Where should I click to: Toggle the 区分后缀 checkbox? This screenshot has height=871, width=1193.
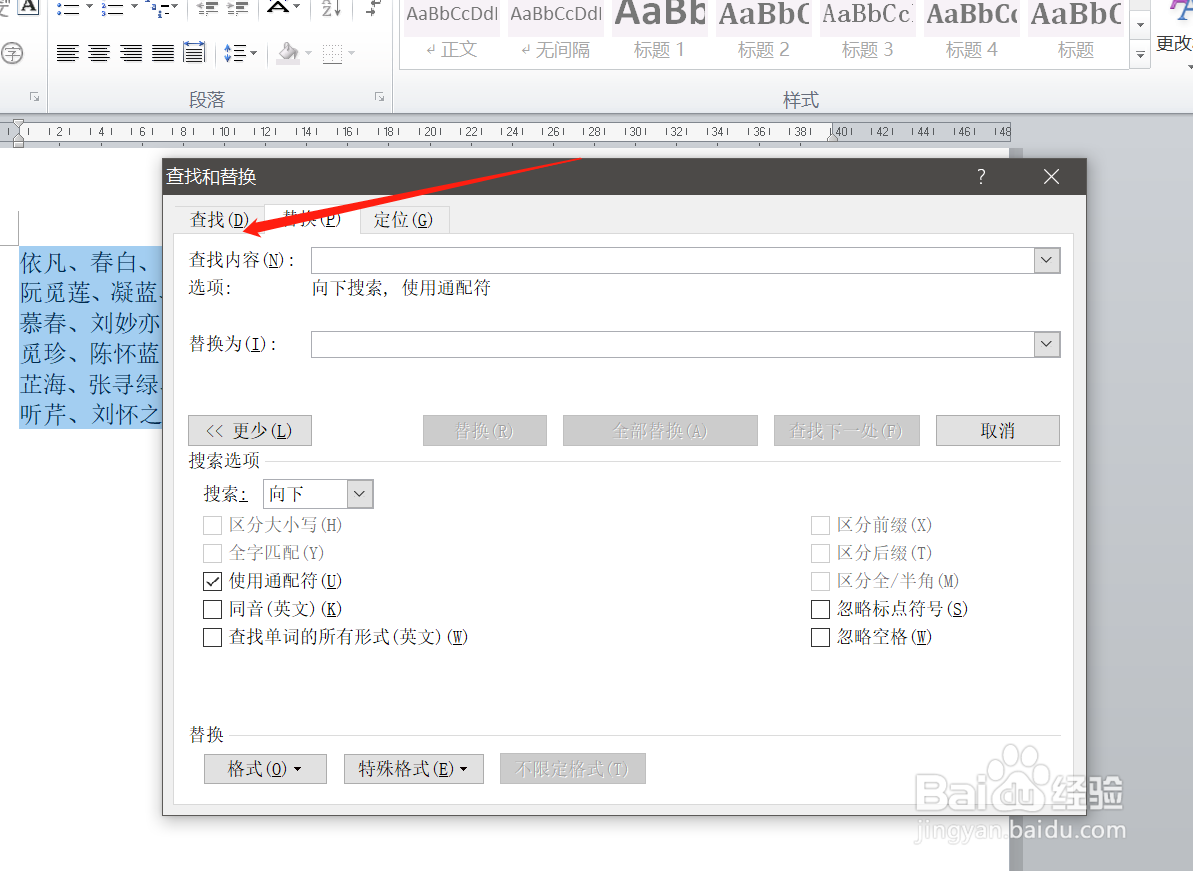pyautogui.click(x=820, y=553)
